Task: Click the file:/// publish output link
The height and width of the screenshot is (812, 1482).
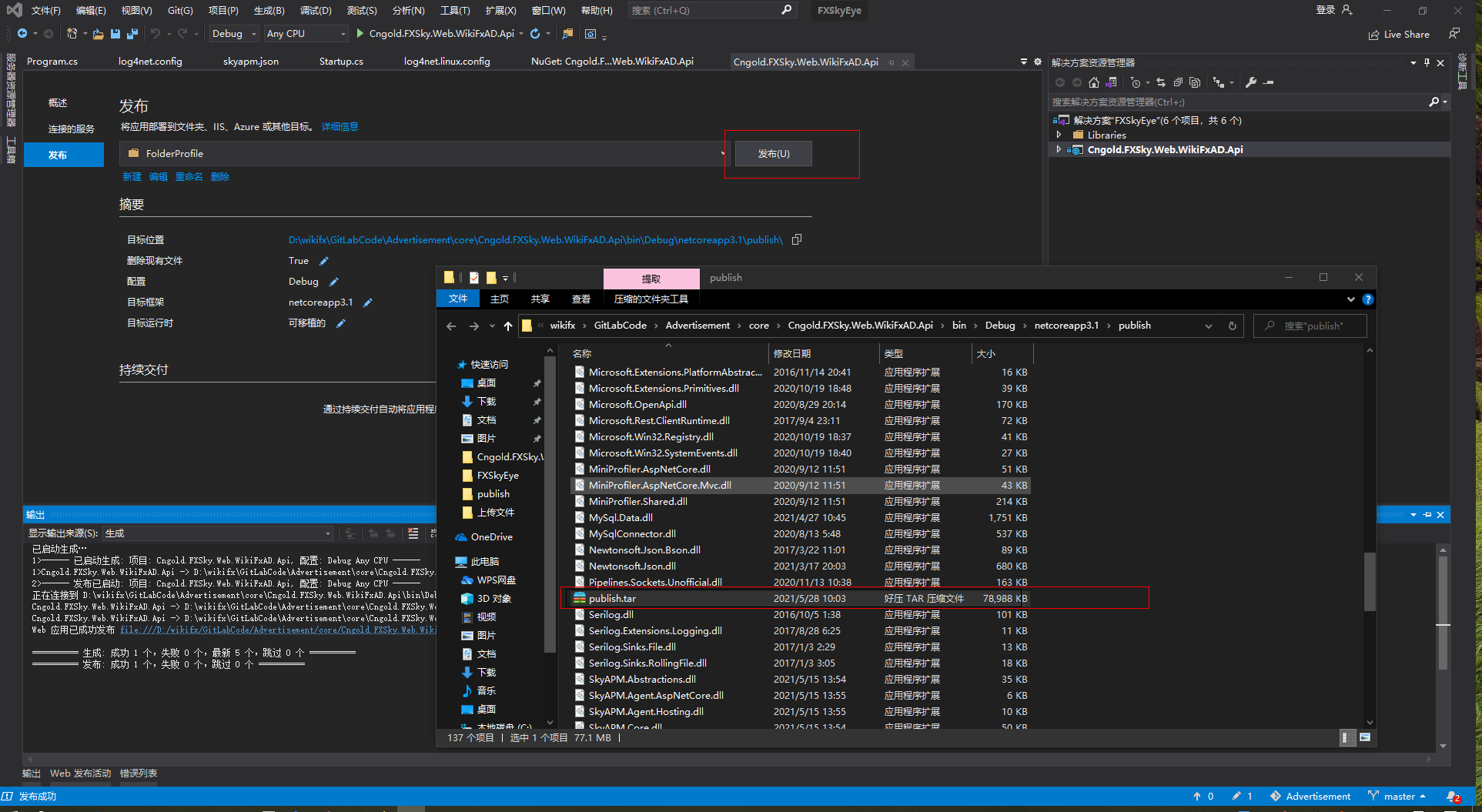Action: click(277, 630)
